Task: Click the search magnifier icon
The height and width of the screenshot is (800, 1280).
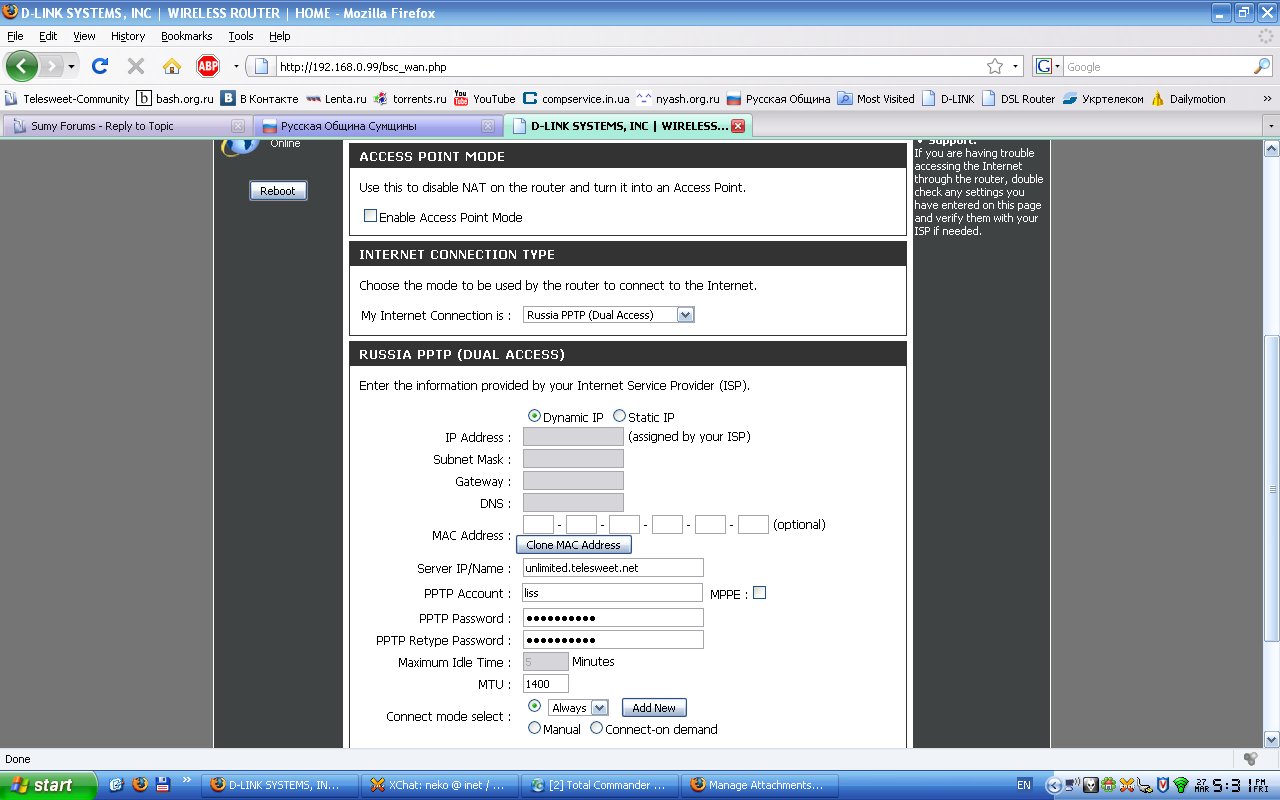Action: click(1262, 67)
